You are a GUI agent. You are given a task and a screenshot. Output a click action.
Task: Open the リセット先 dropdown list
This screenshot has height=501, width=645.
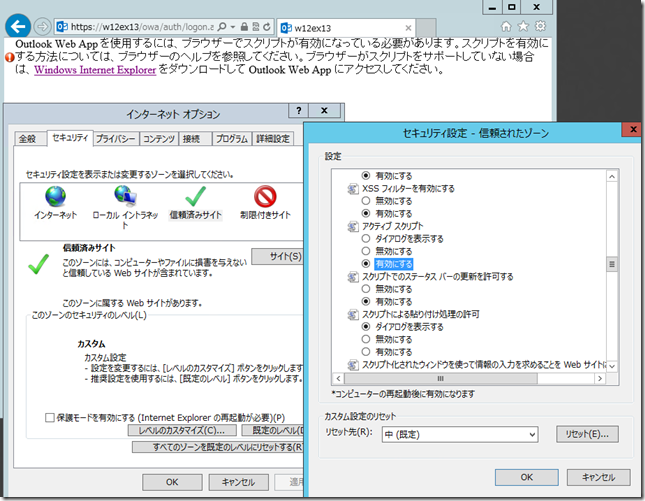pos(460,434)
